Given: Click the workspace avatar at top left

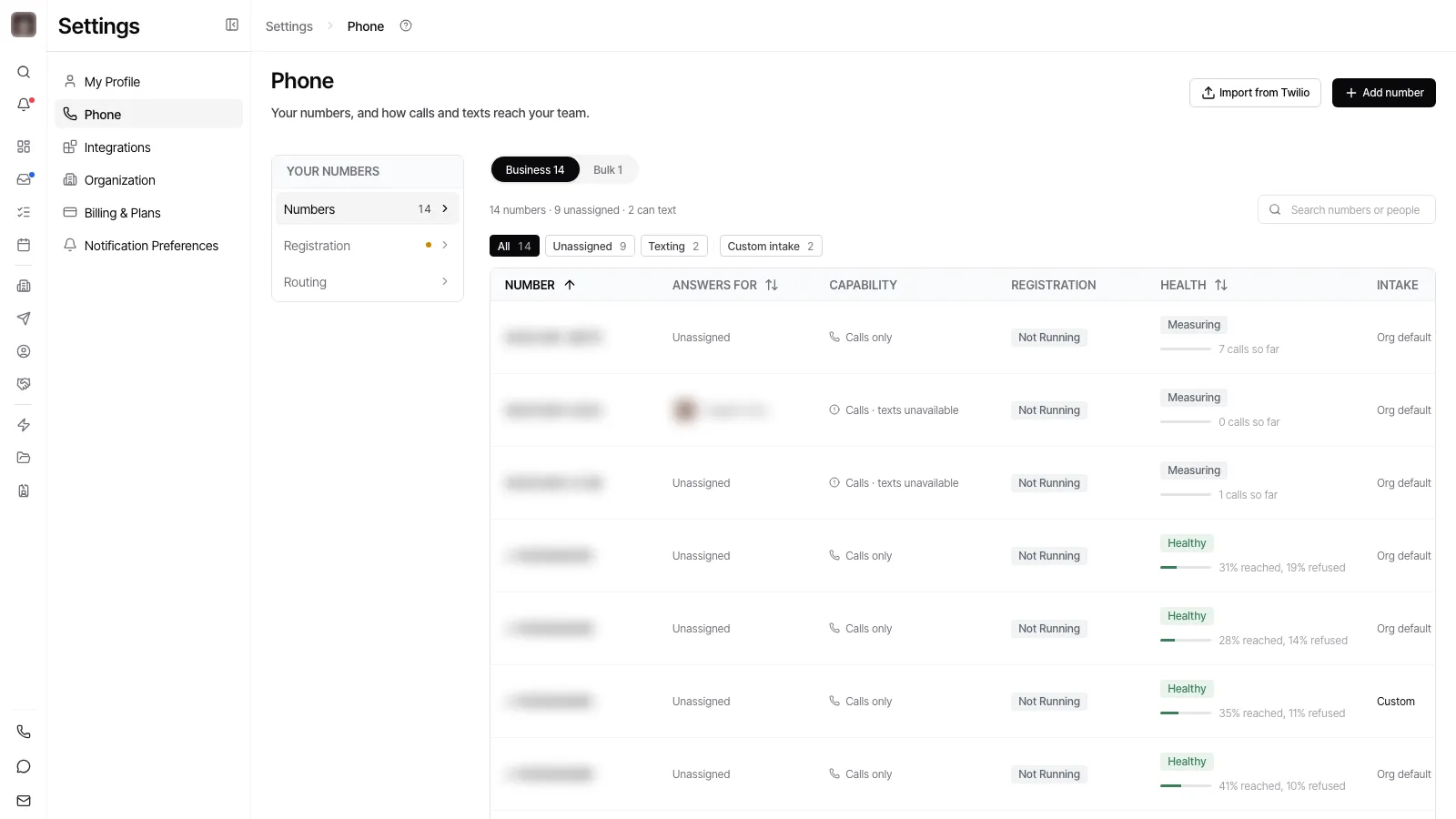Looking at the screenshot, I should [x=24, y=25].
